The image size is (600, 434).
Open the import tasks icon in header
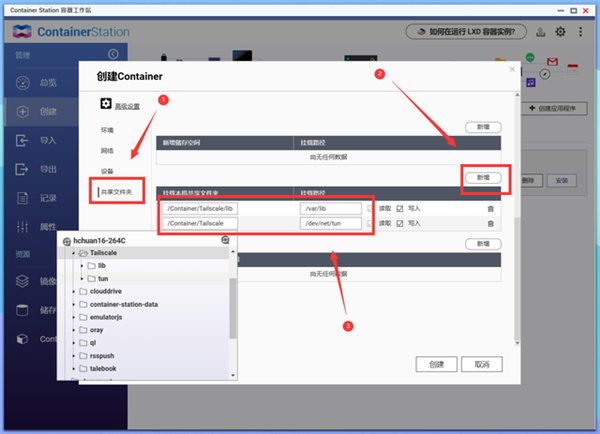(540, 32)
